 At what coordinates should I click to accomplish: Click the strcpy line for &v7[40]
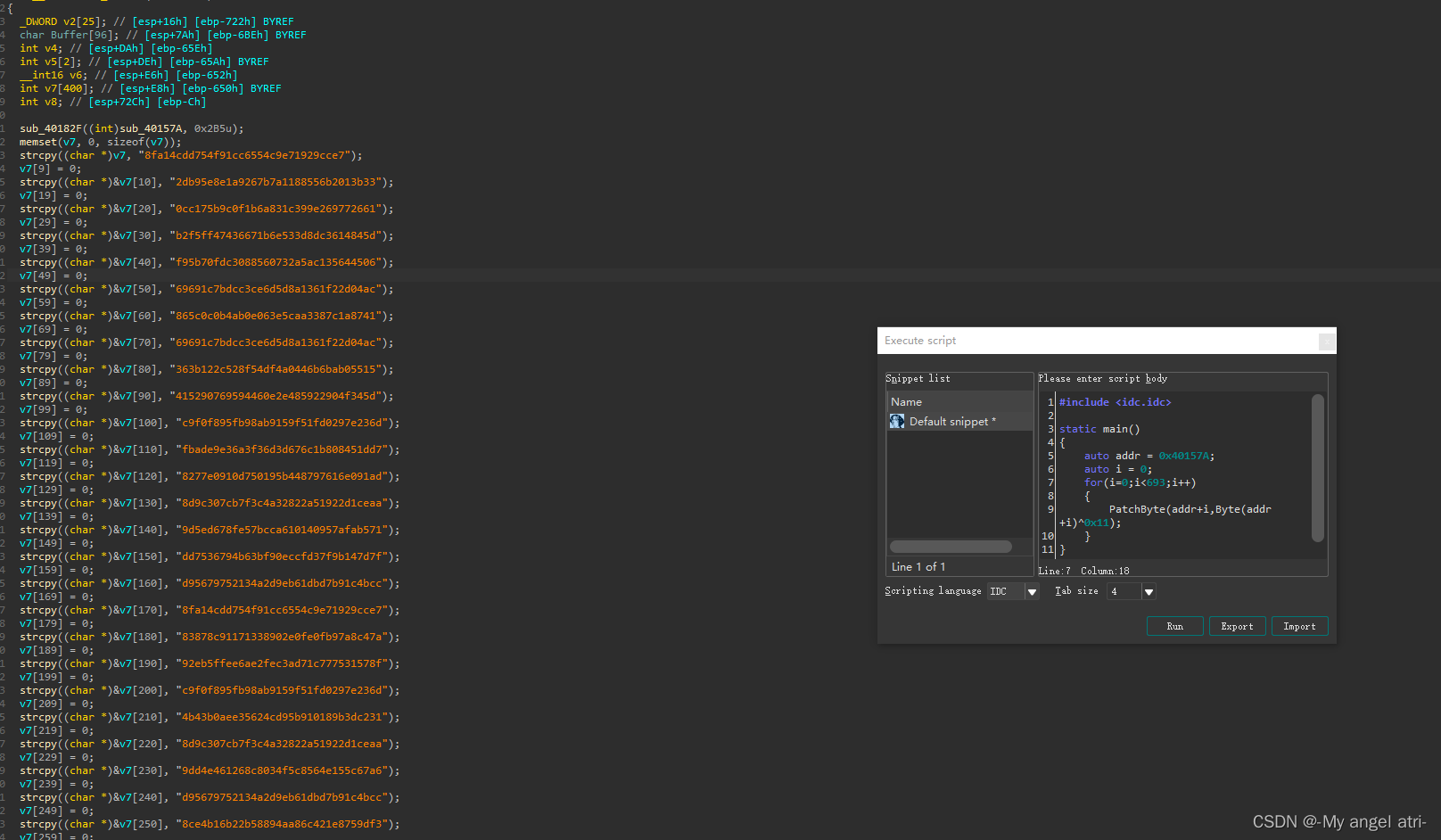point(206,262)
